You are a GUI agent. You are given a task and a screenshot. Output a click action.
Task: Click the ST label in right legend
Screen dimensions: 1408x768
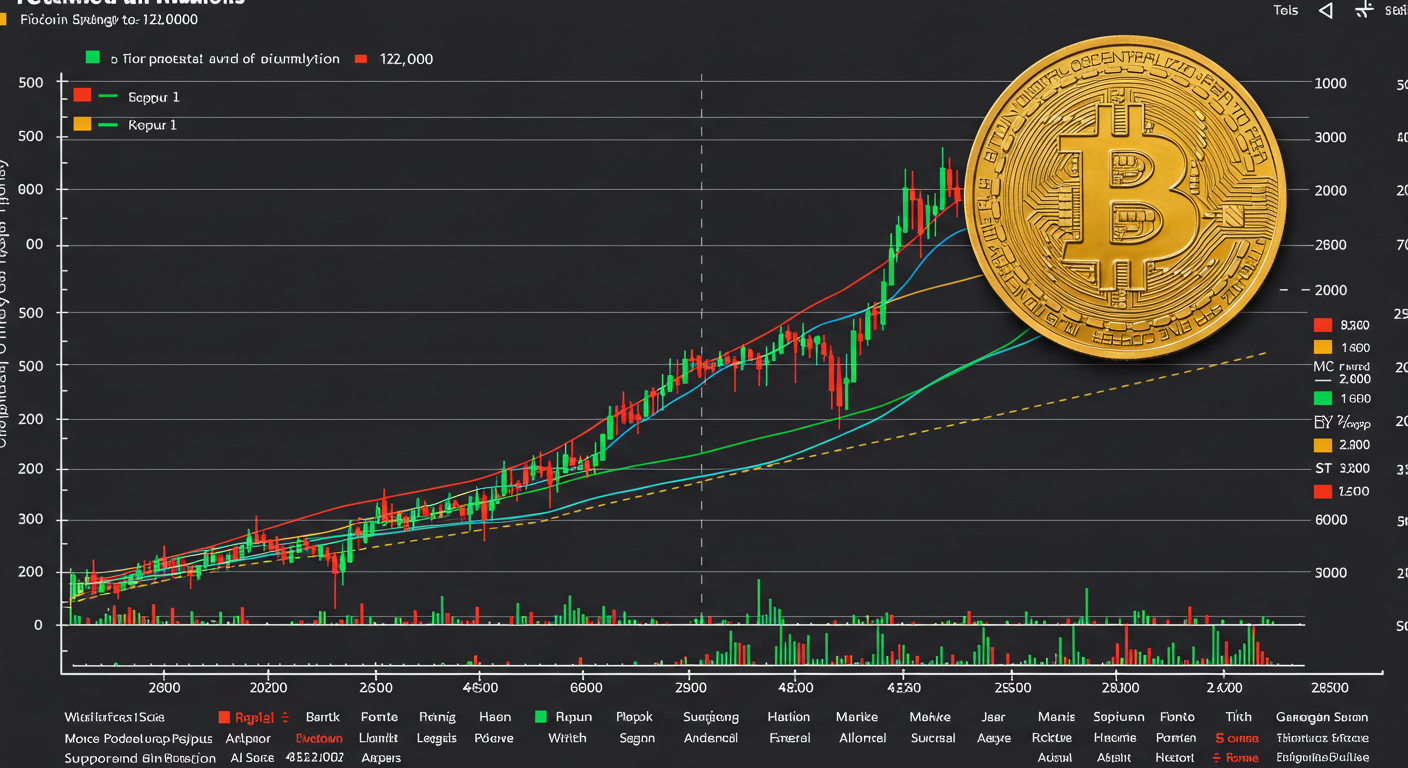1322,468
